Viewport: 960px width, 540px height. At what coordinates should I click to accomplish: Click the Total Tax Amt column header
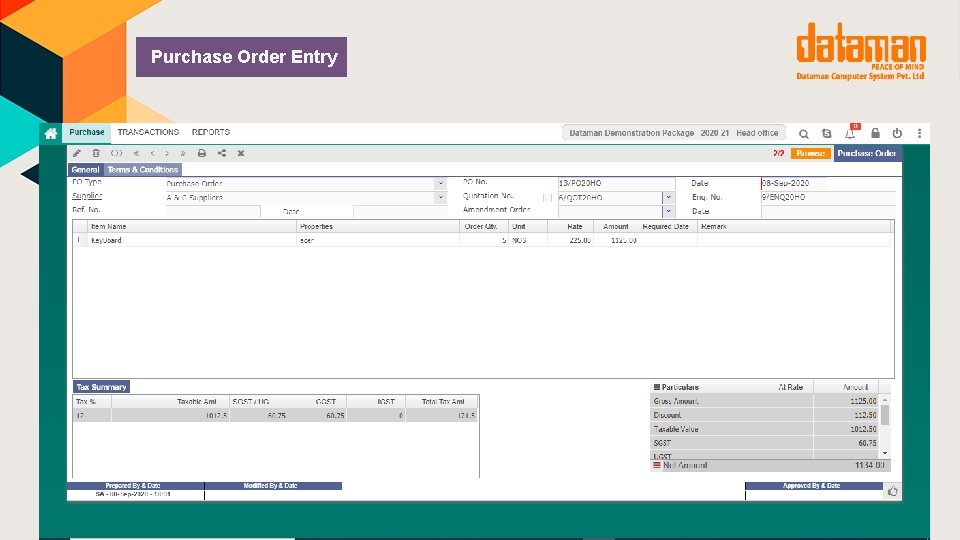click(x=443, y=402)
